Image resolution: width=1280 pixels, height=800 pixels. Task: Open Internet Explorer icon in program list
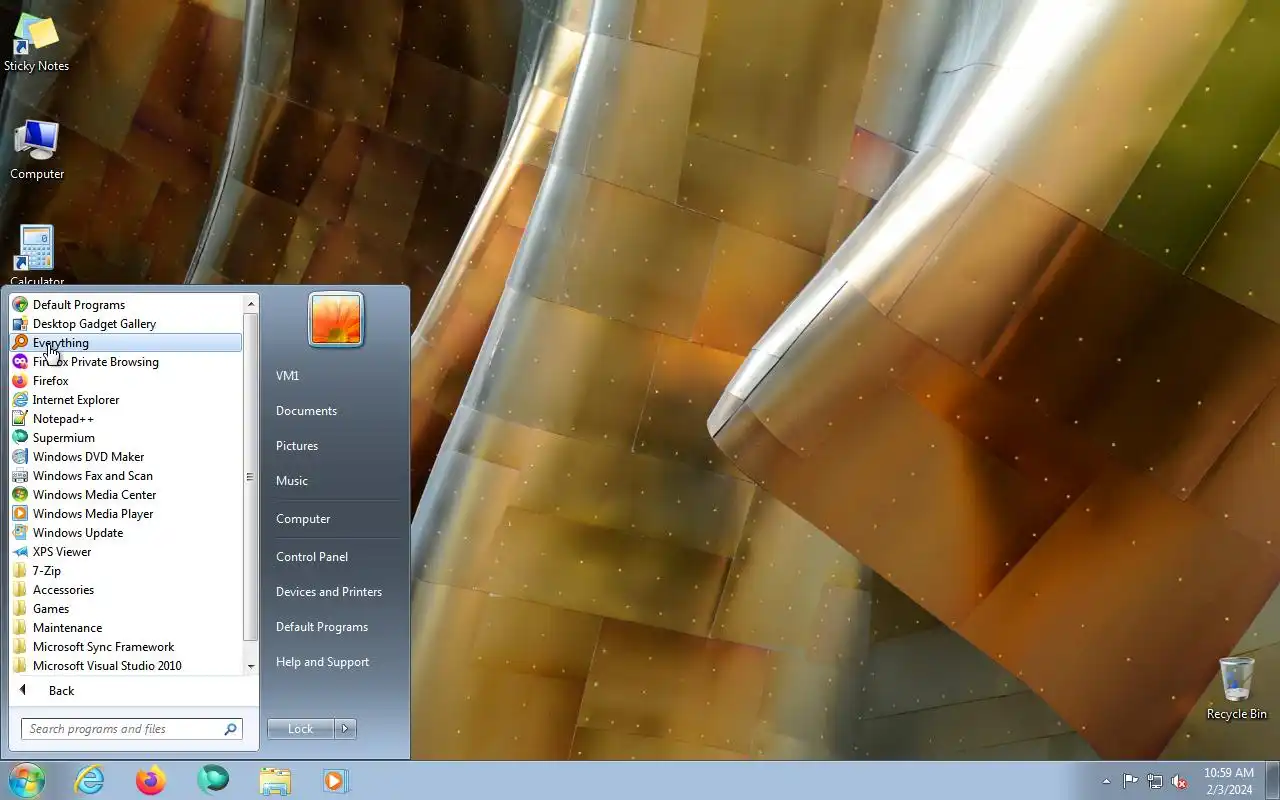point(20,400)
